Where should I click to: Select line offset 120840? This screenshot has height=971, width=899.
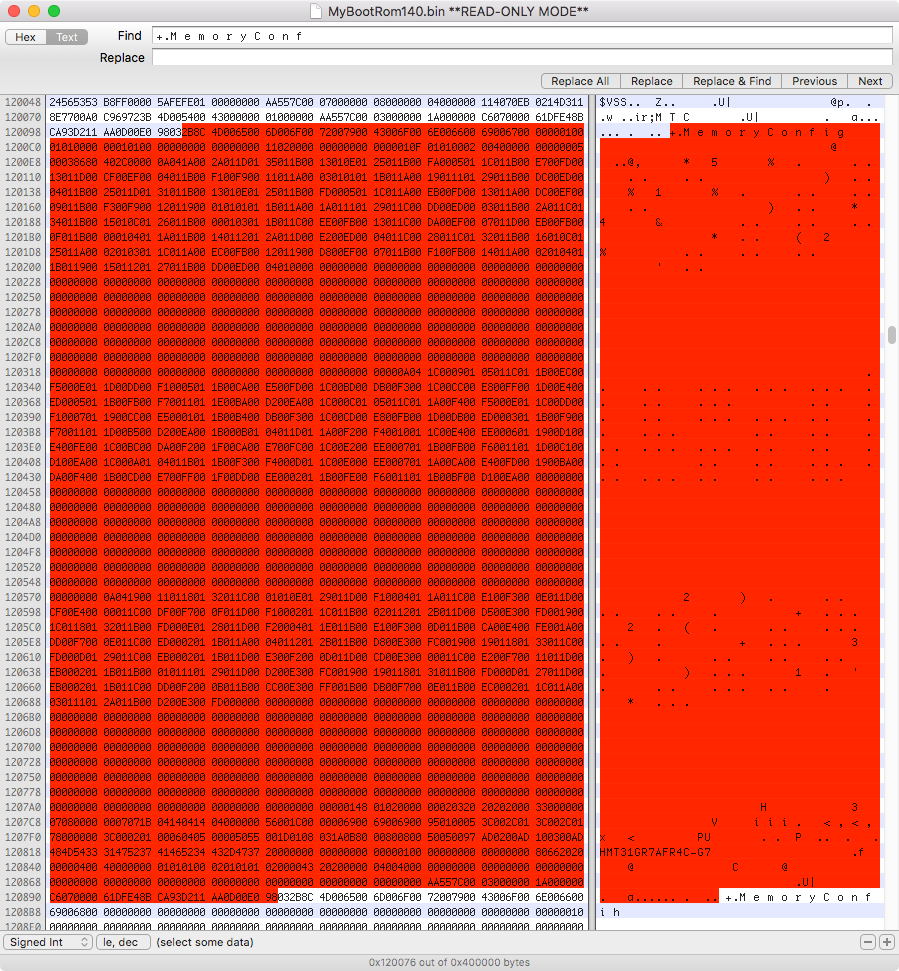pyautogui.click(x=23, y=867)
